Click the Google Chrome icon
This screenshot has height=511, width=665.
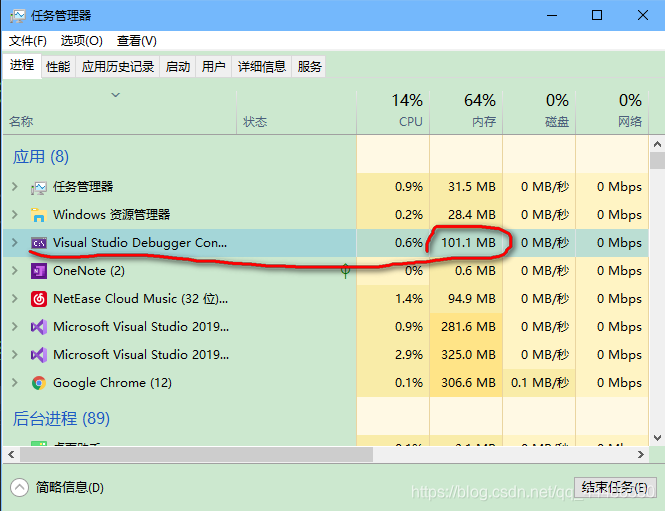[x=39, y=383]
